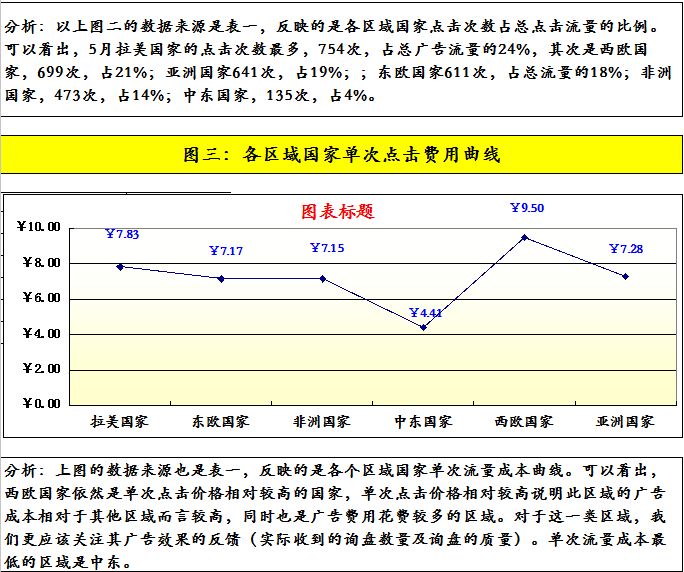Click the data label ¥7.15
The width and height of the screenshot is (684, 572).
(327, 248)
